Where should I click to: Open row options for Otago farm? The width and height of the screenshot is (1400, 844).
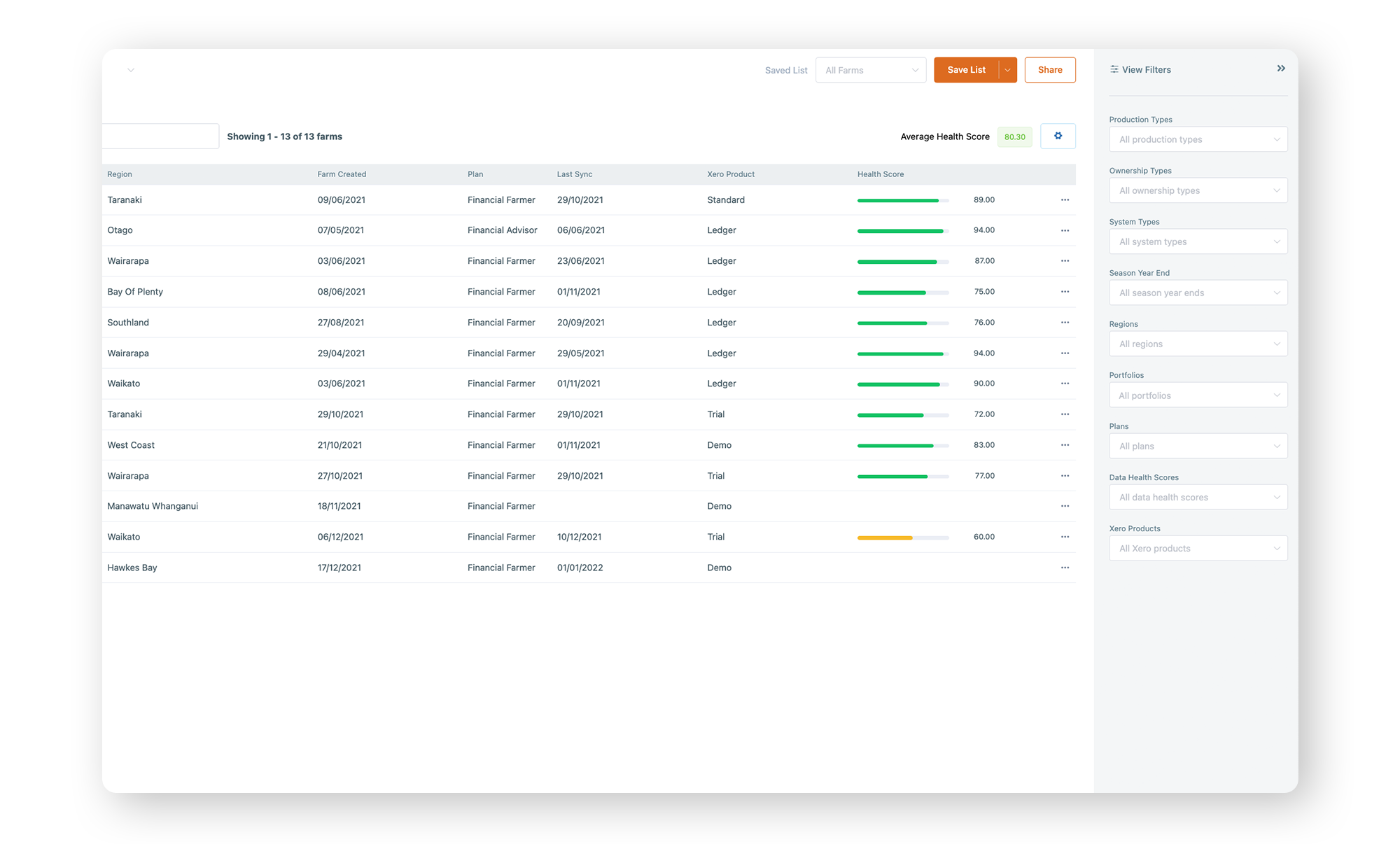tap(1065, 230)
